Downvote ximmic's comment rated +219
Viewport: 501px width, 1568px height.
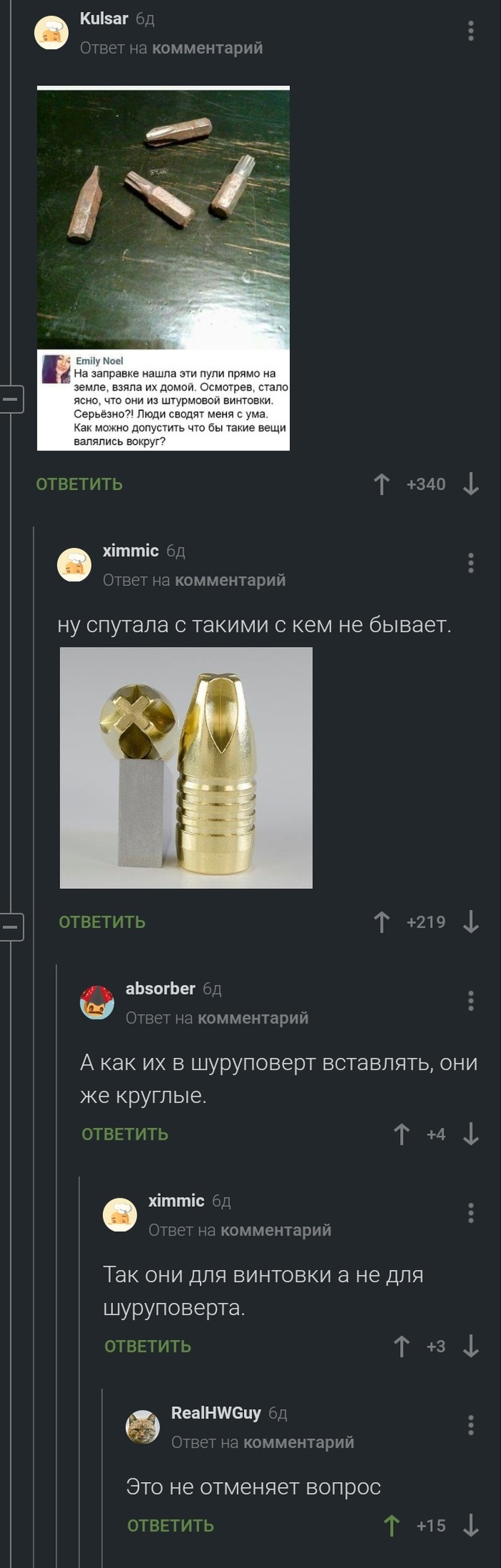pos(470,923)
